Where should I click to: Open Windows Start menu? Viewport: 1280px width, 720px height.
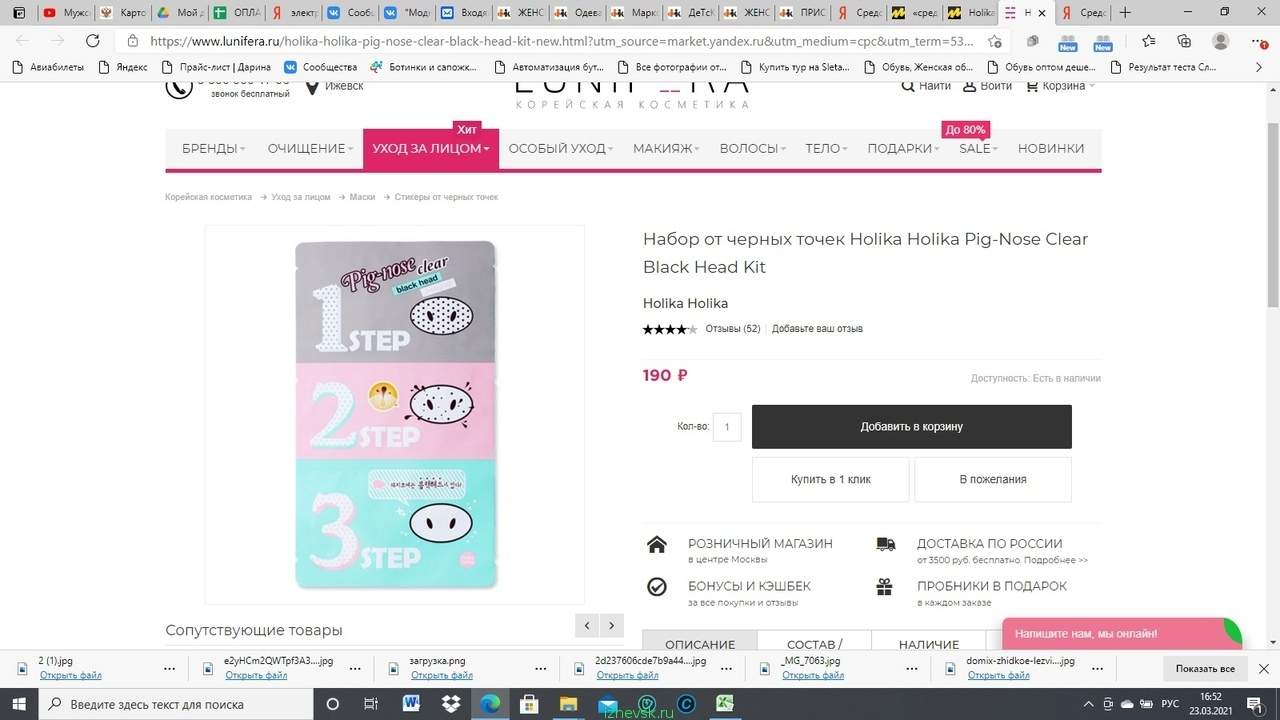[x=19, y=704]
